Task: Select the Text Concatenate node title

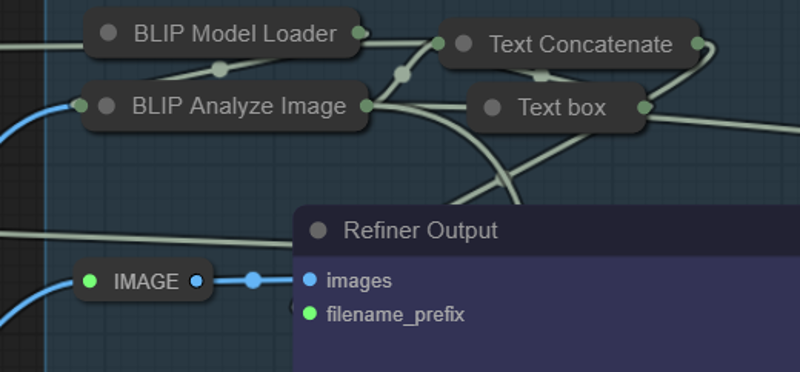Action: [x=581, y=44]
